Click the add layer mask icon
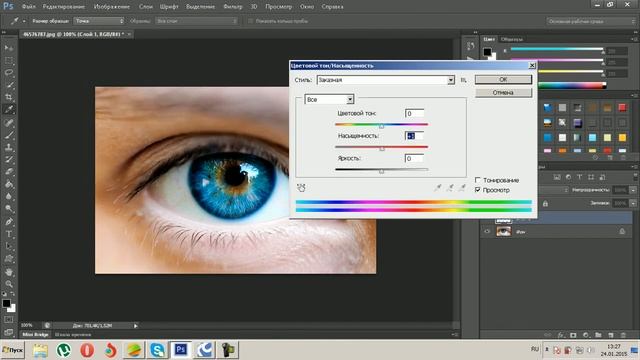This screenshot has height=360, width=640. [x=573, y=335]
